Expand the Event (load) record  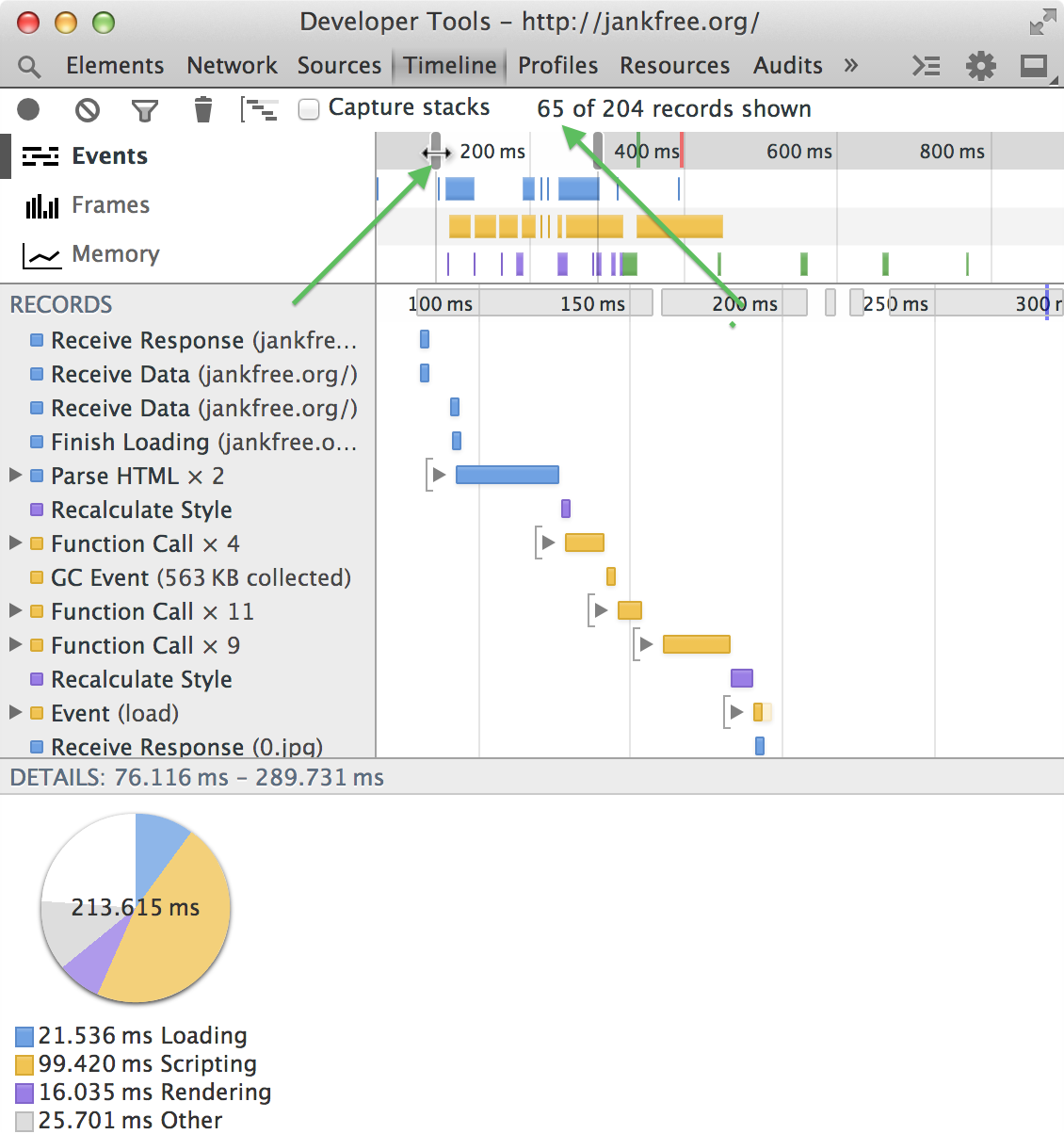click(15, 713)
